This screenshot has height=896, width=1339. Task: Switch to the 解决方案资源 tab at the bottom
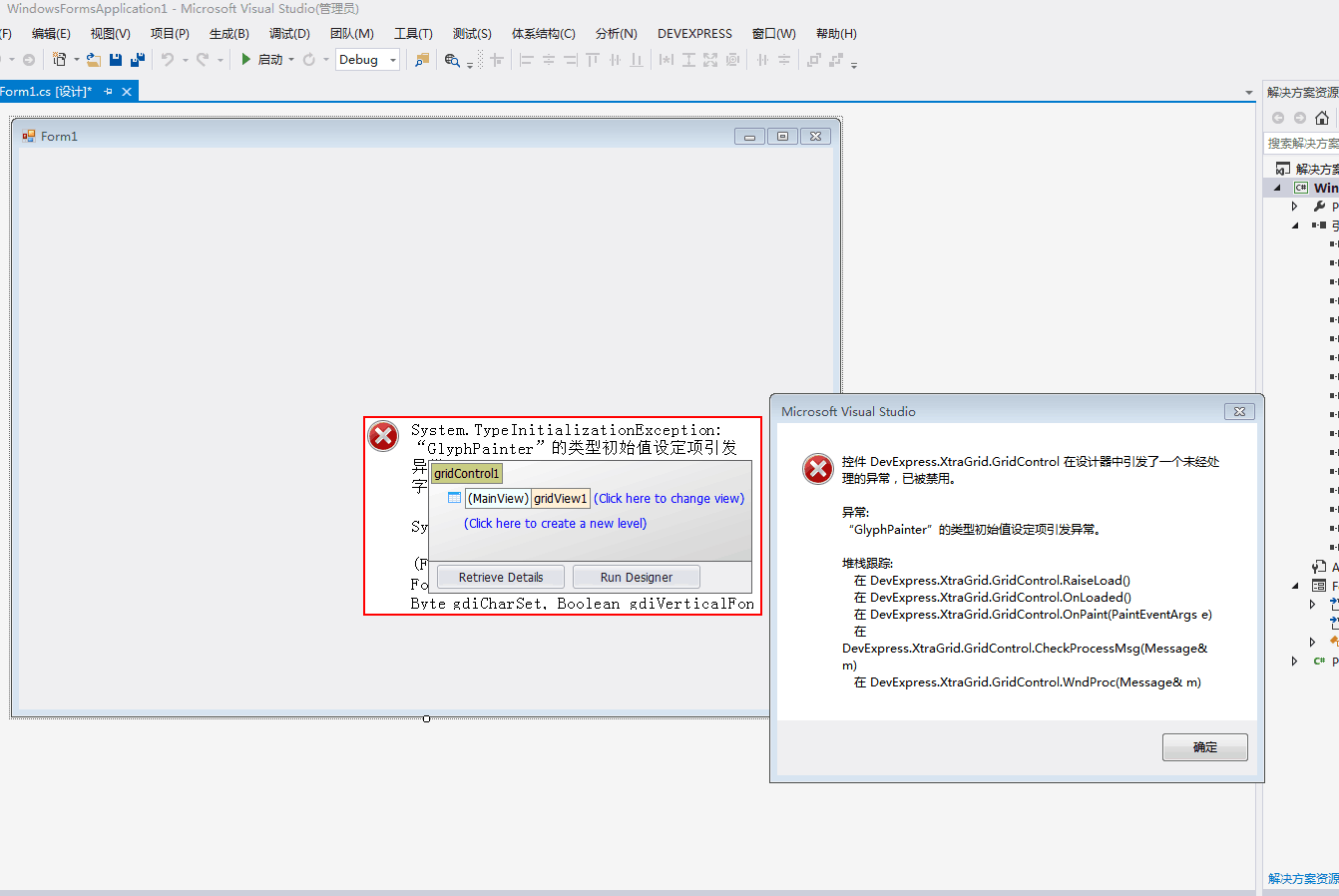tap(1303, 879)
